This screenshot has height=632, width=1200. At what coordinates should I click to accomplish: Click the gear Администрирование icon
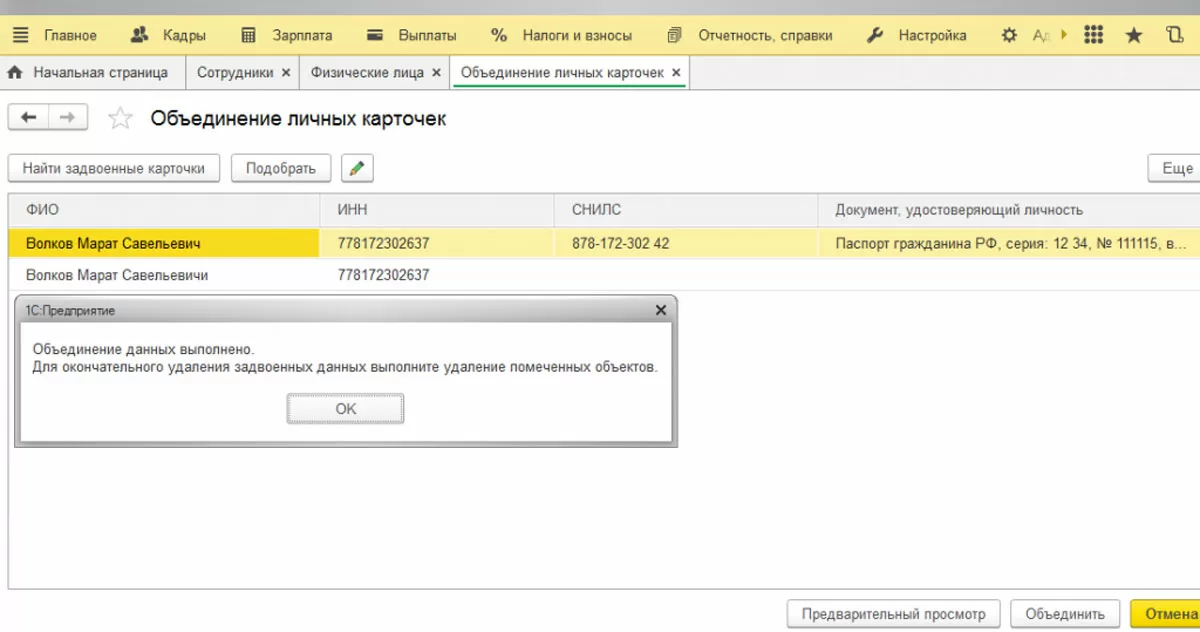(x=1009, y=35)
